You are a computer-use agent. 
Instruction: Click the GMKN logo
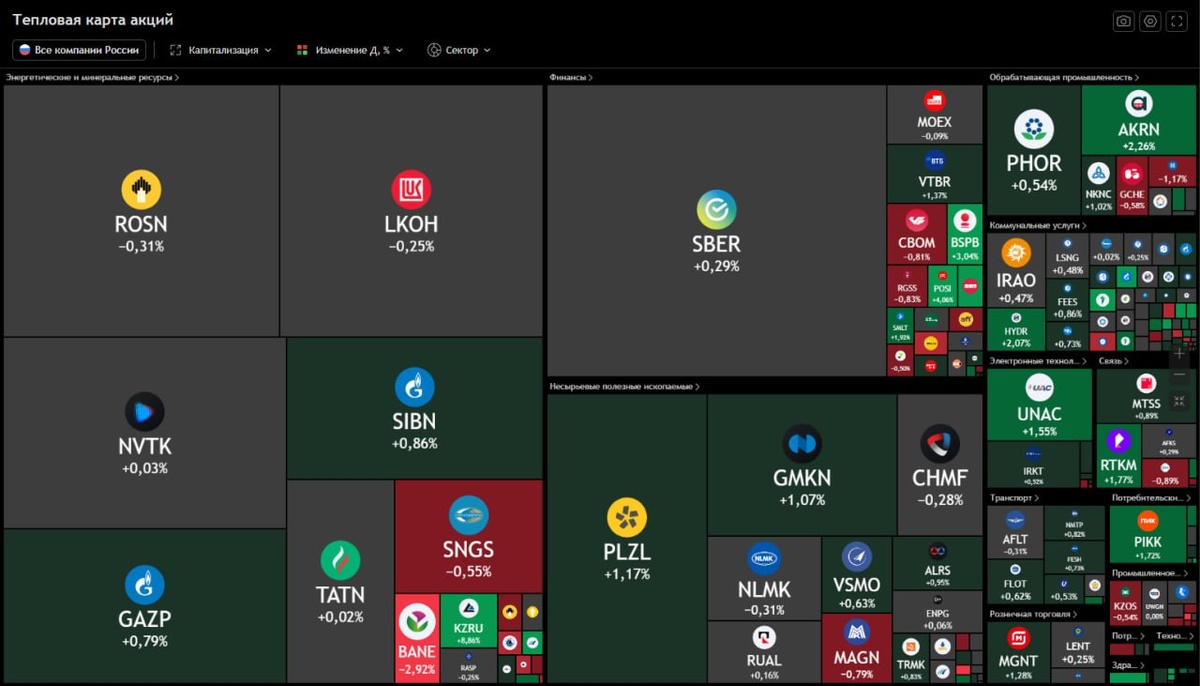802,444
